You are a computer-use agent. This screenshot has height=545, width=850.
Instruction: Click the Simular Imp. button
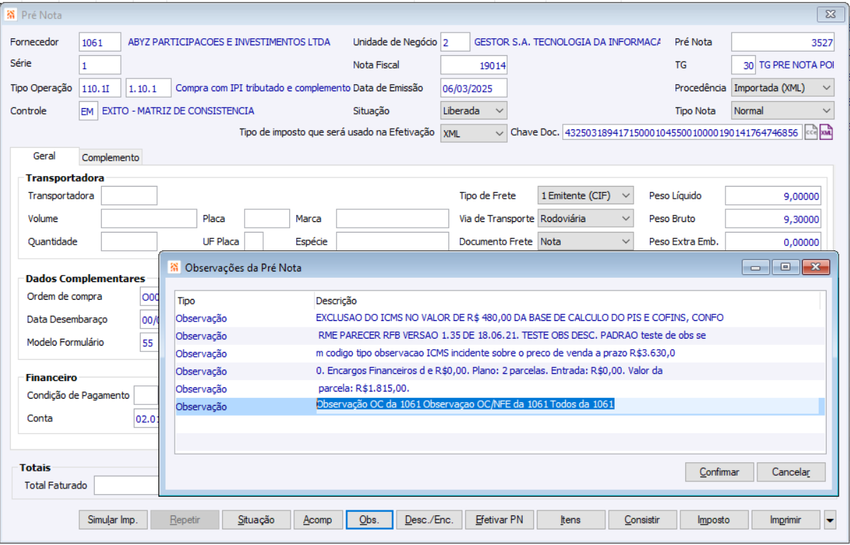[x=113, y=520]
